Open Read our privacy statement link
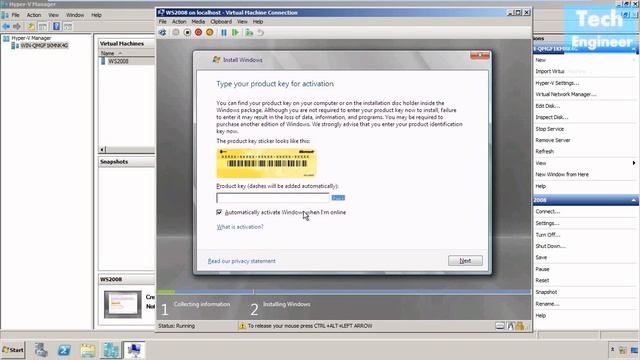Image resolution: width=640 pixels, height=360 pixels. (x=242, y=261)
